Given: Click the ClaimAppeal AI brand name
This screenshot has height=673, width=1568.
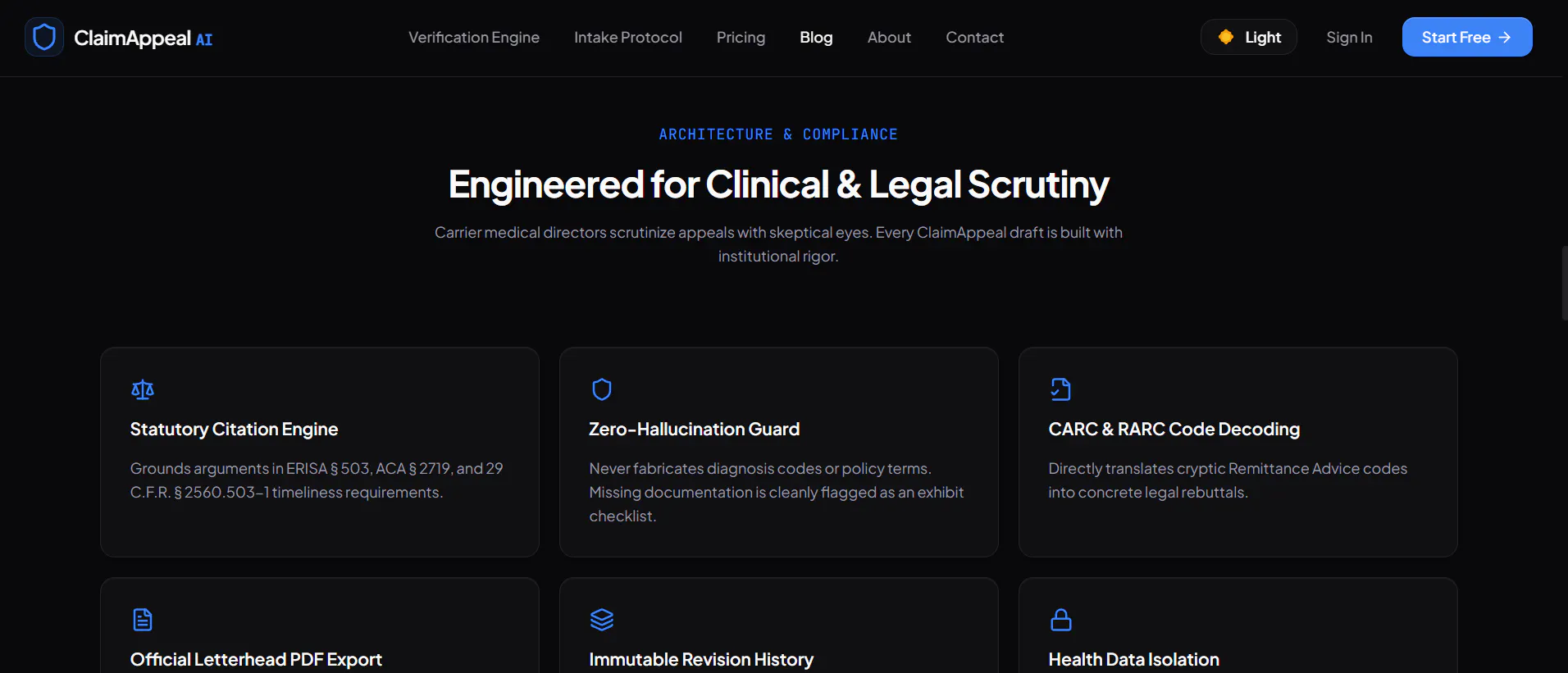Looking at the screenshot, I should (144, 38).
